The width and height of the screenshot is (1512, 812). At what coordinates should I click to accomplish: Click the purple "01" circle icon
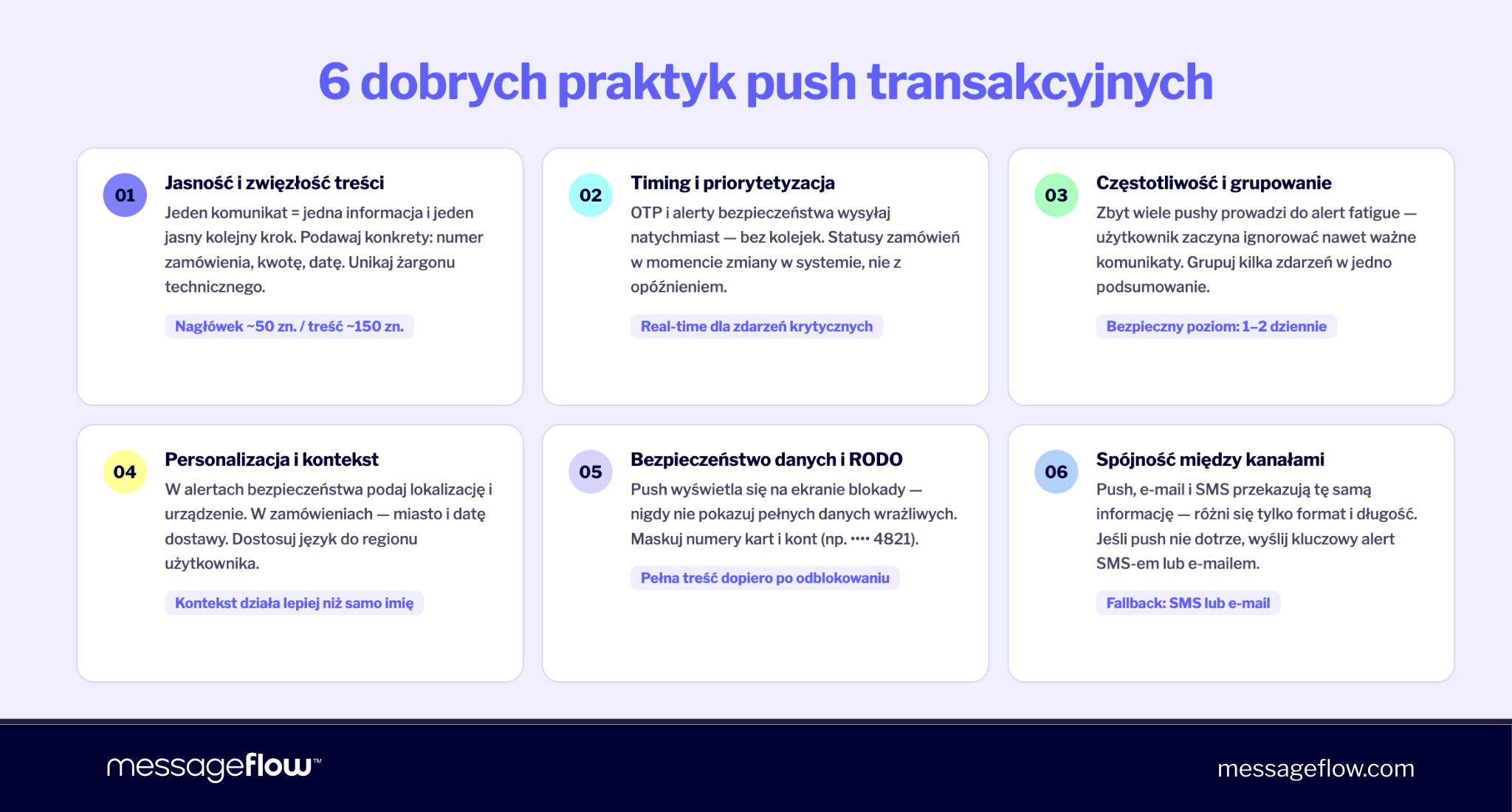pyautogui.click(x=126, y=195)
